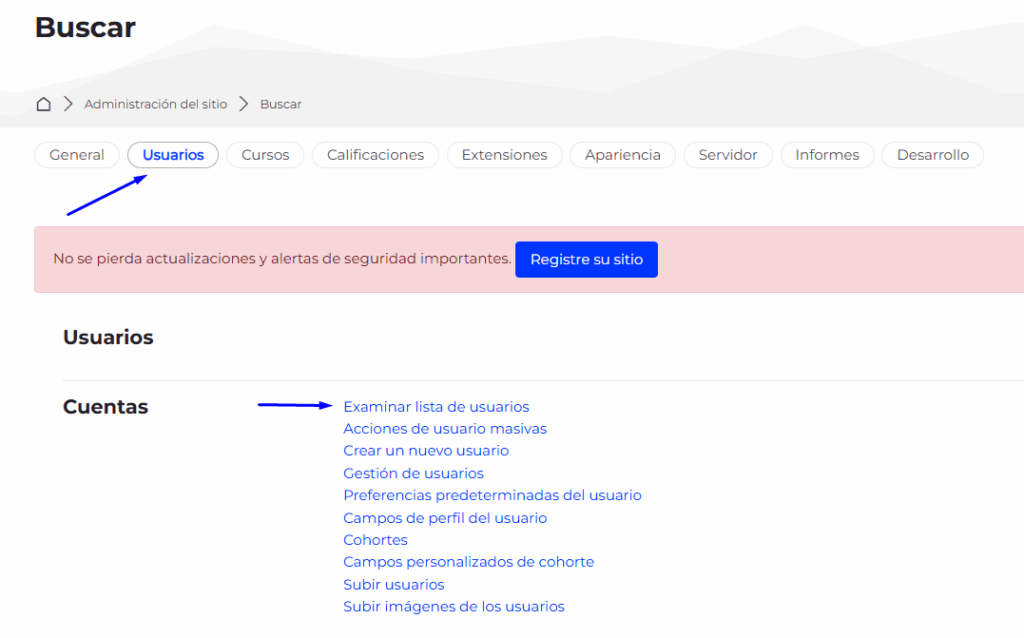Open the Subir usuarios link

pos(393,584)
